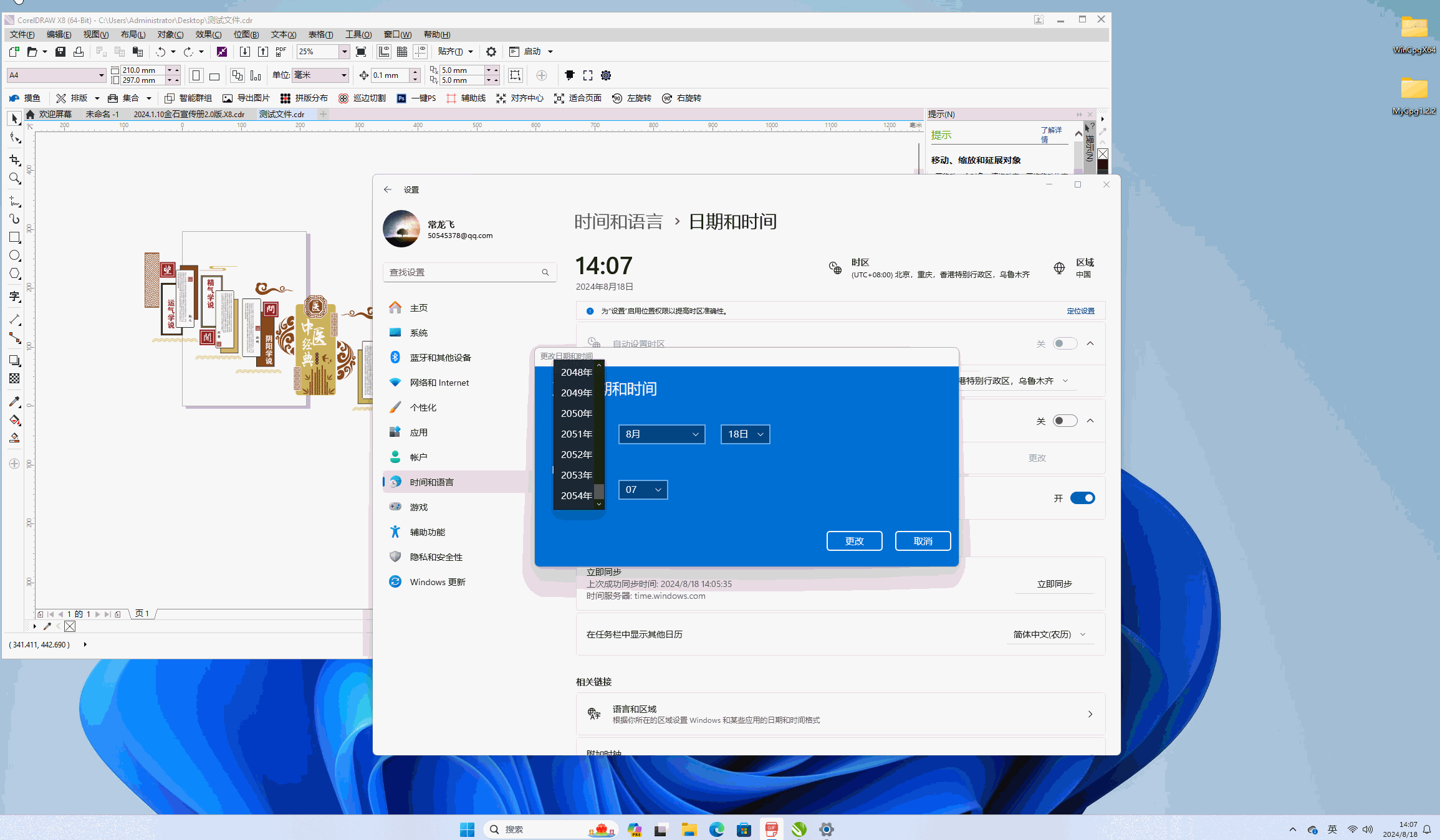The width and height of the screenshot is (1440, 840).
Task: Click the 取消 button in date dialog
Action: [923, 541]
